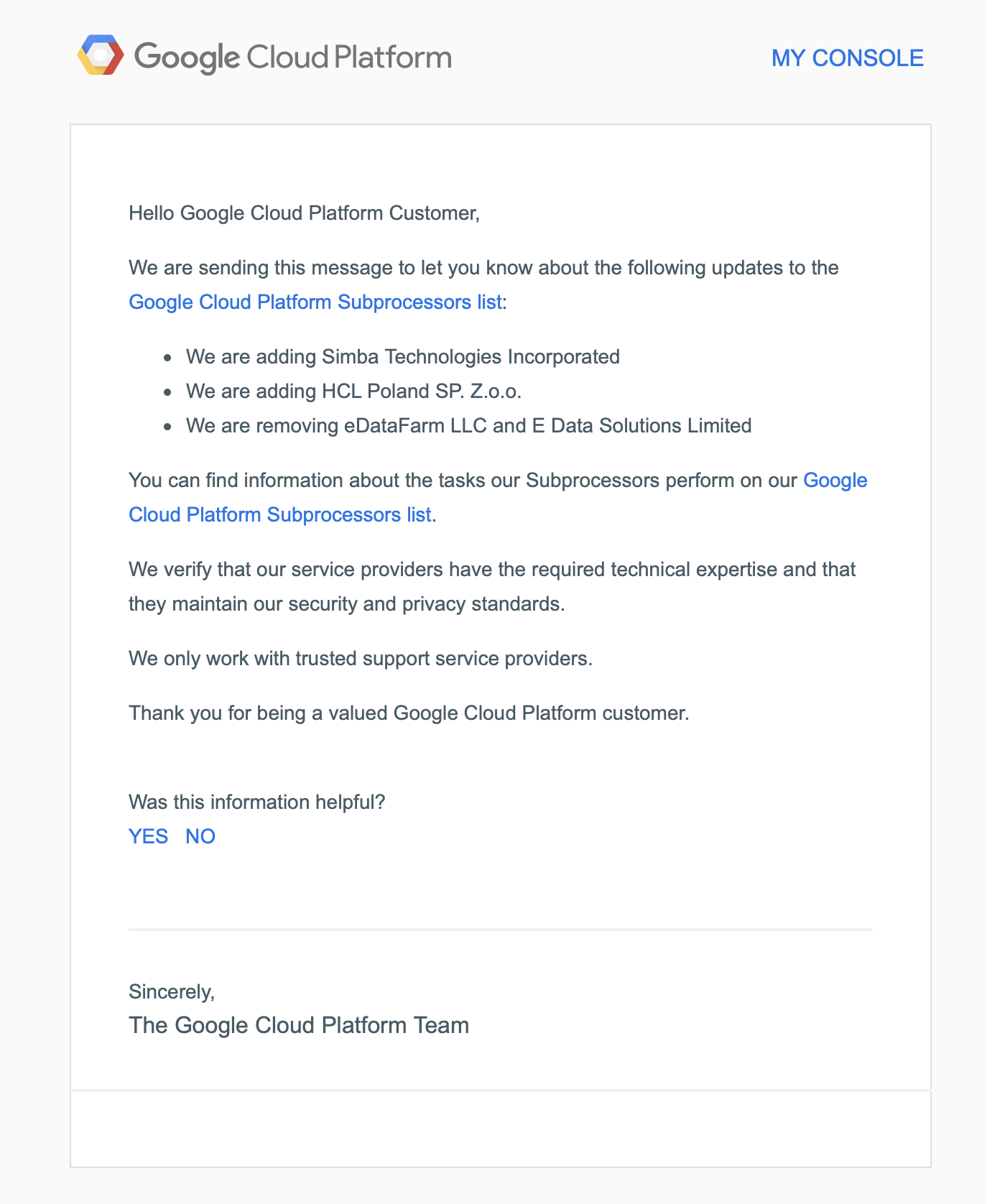This screenshot has width=987, height=1204.
Task: Click Subprocessors list link in second paragraph
Action: (280, 514)
